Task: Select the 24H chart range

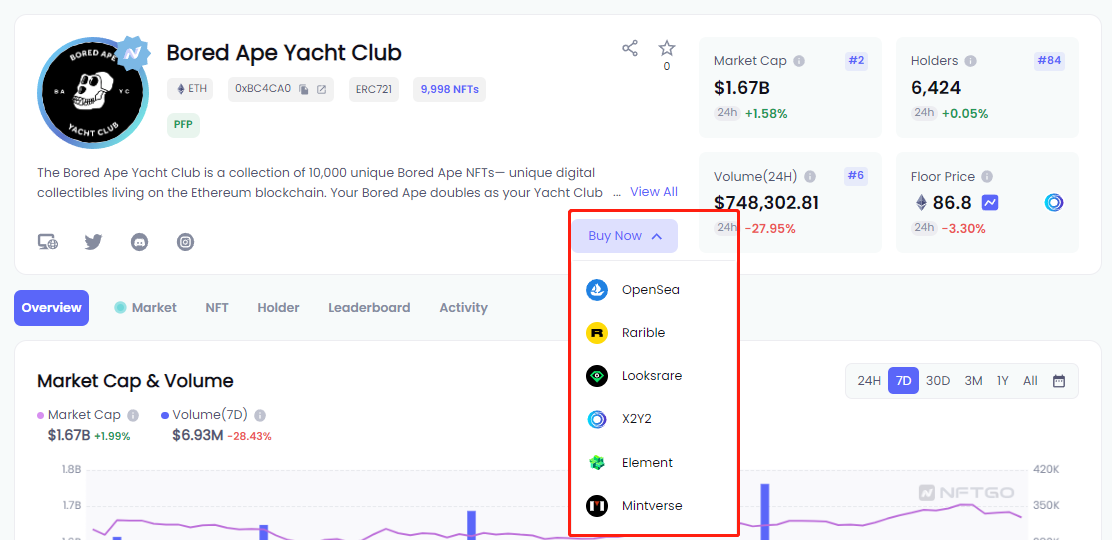Action: [x=869, y=380]
